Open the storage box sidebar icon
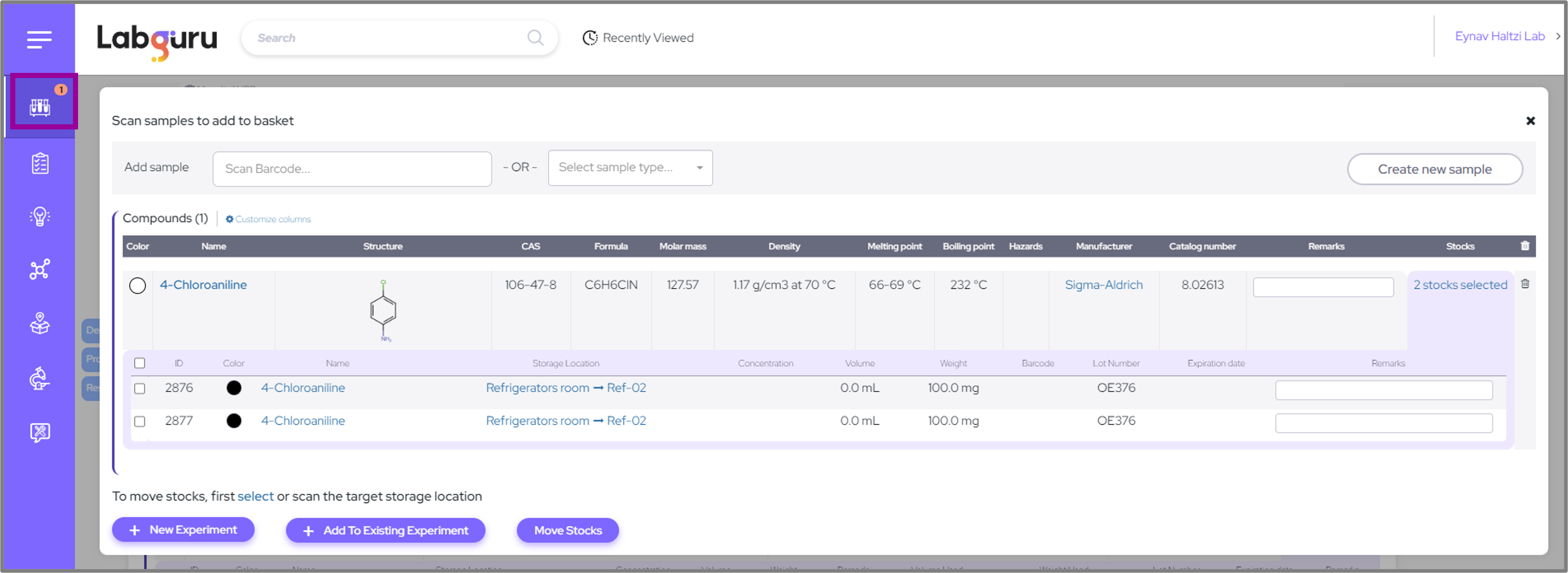1568x573 pixels. (x=40, y=323)
